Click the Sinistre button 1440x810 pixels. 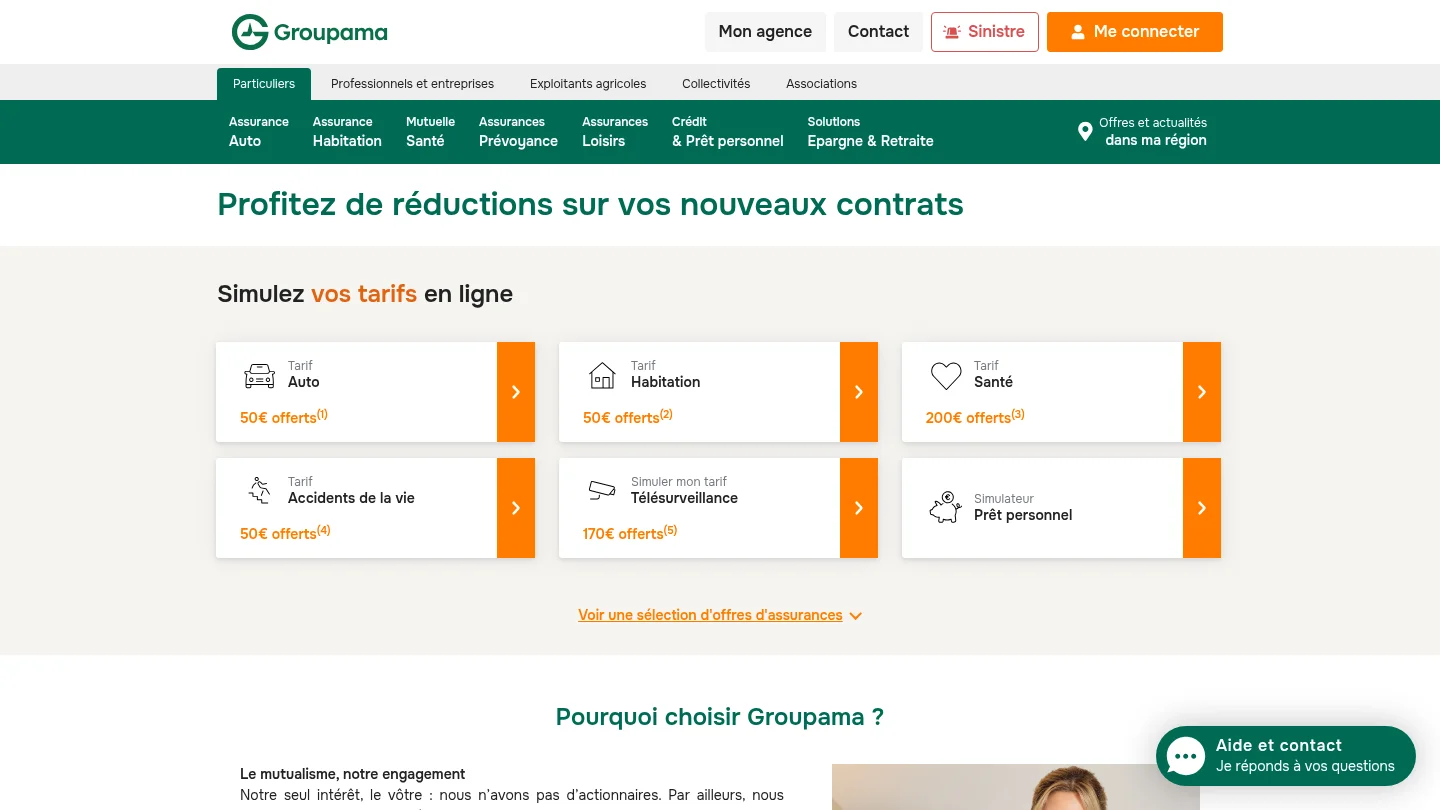984,32
